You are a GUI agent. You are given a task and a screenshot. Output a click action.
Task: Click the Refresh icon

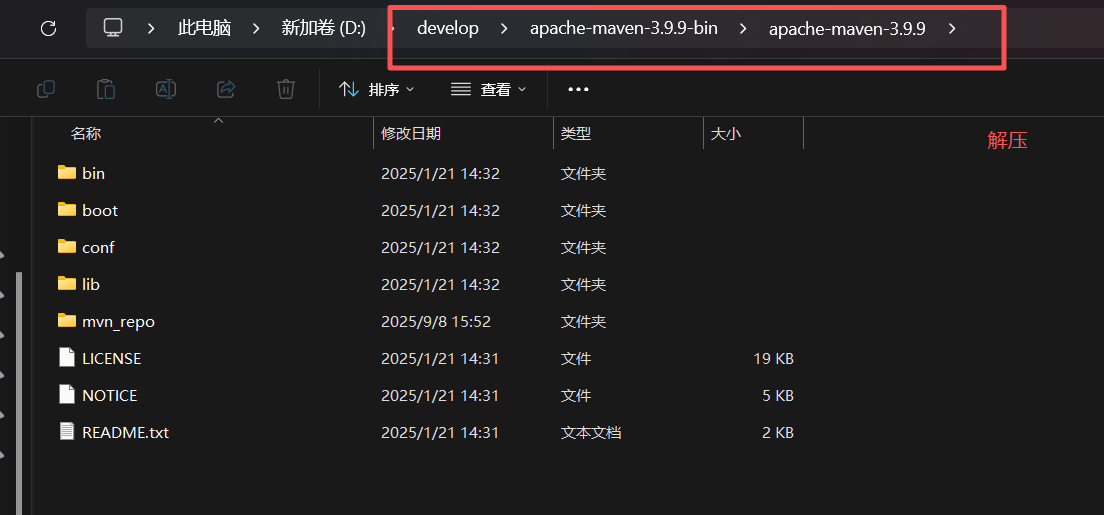click(x=48, y=29)
